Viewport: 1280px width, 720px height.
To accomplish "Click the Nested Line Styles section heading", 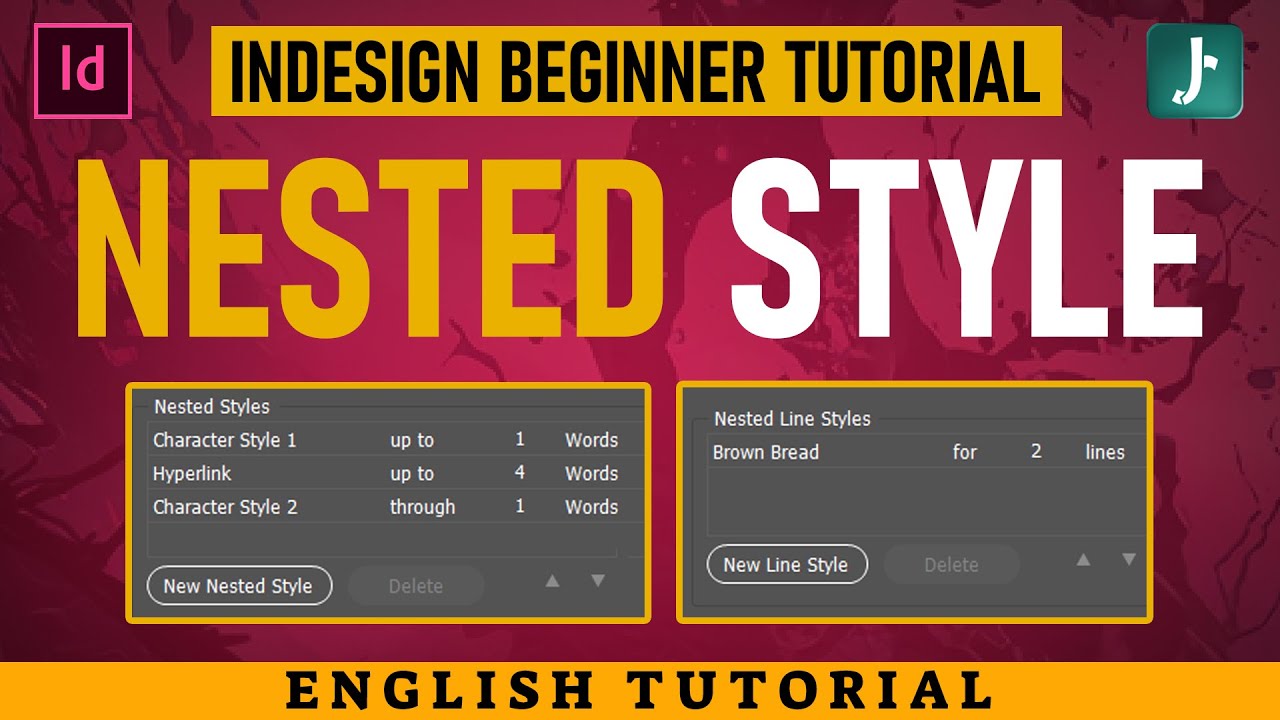I will pyautogui.click(x=792, y=419).
